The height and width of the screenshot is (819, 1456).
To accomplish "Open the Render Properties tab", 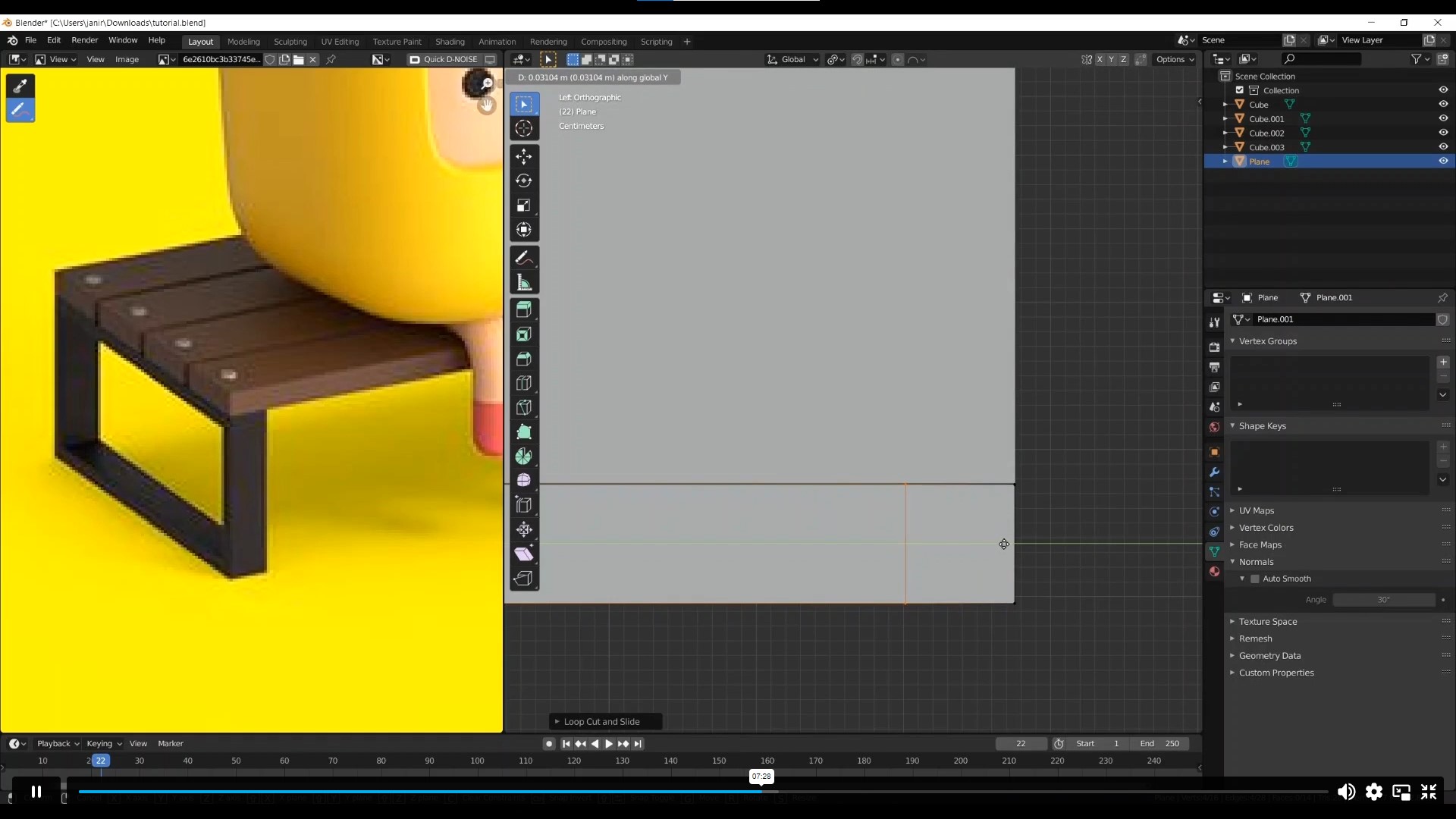I will [1215, 347].
